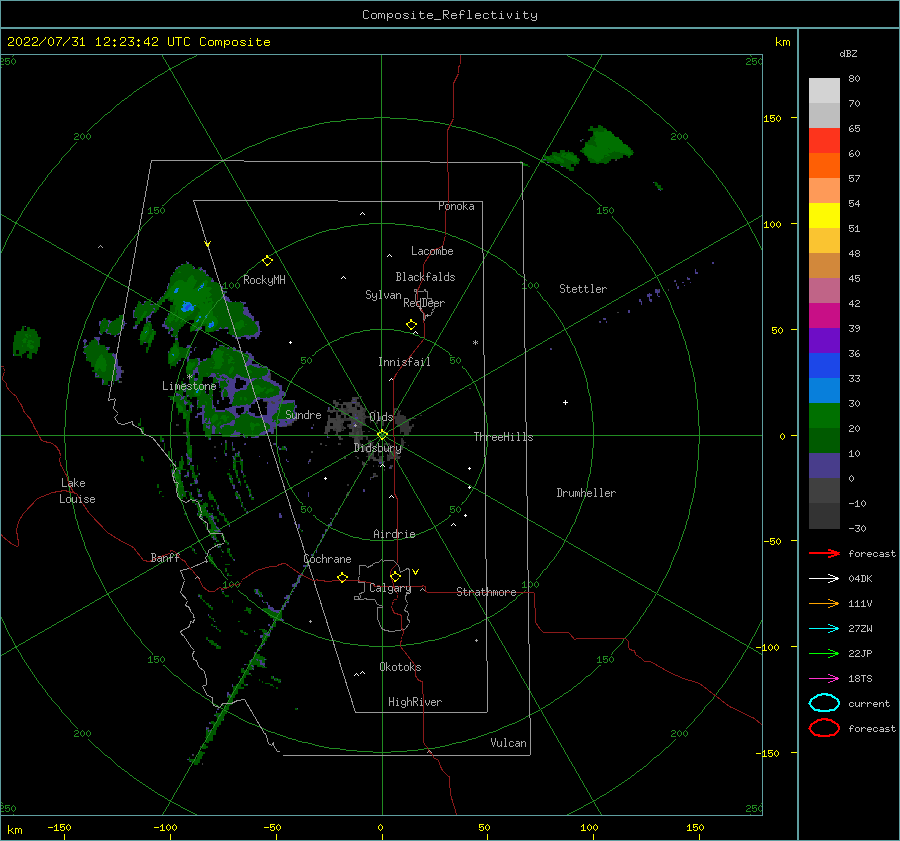
Task: Click the RockyMH label
Action: coord(264,280)
